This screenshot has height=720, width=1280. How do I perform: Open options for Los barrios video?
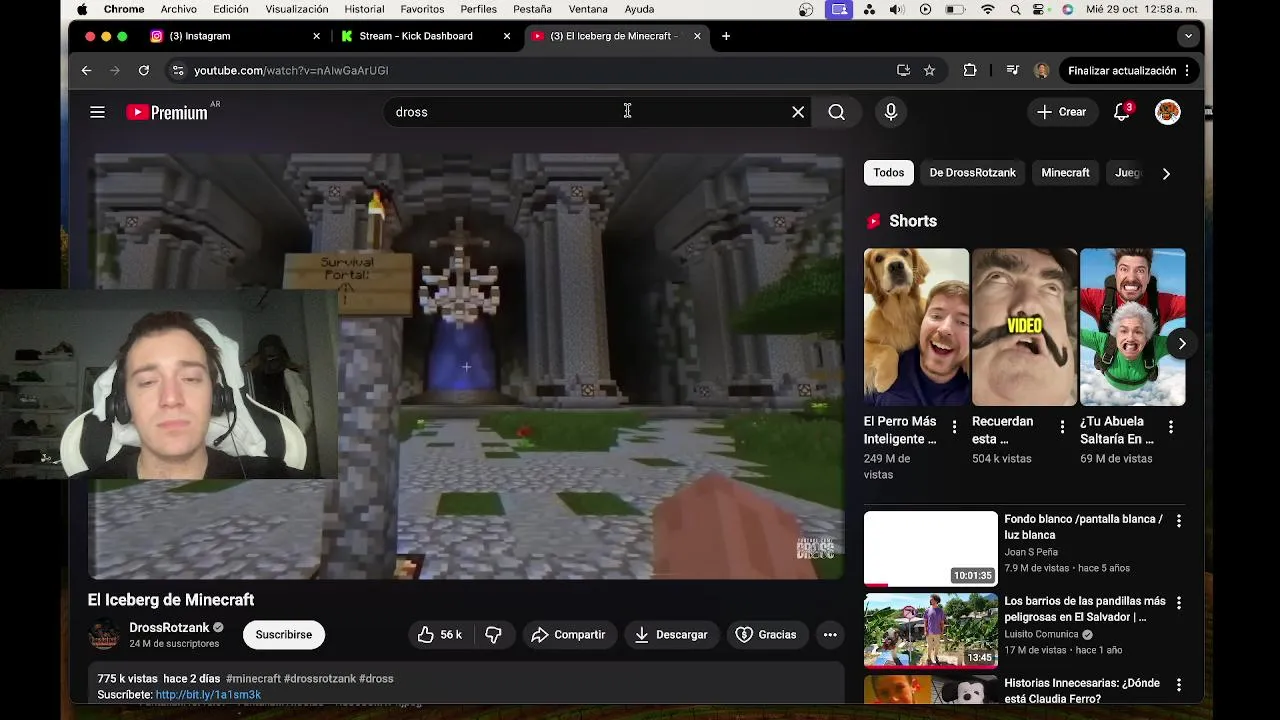coord(1178,603)
